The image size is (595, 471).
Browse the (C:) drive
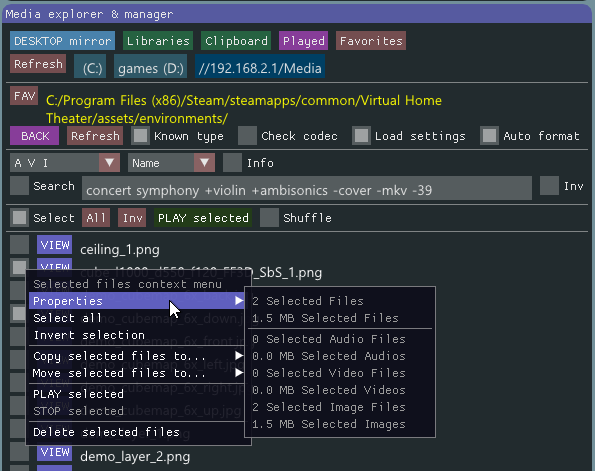90,66
